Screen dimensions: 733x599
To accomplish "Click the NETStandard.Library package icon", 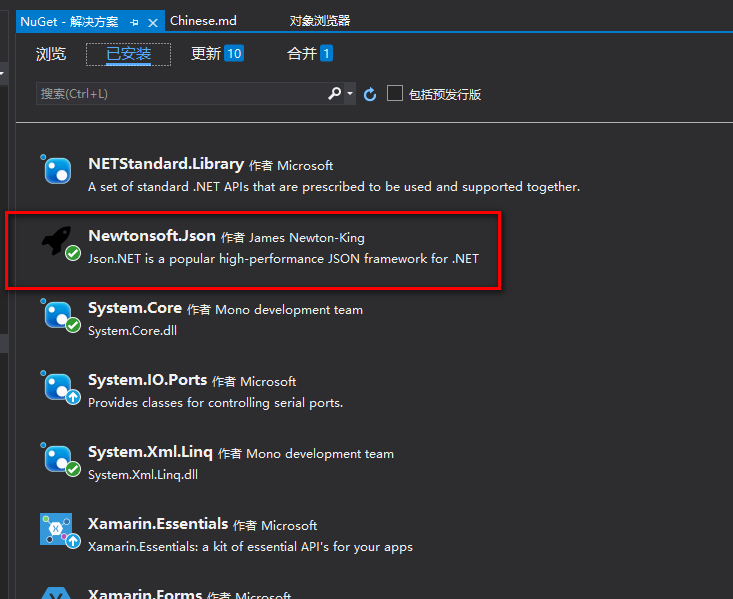I will [x=57, y=171].
